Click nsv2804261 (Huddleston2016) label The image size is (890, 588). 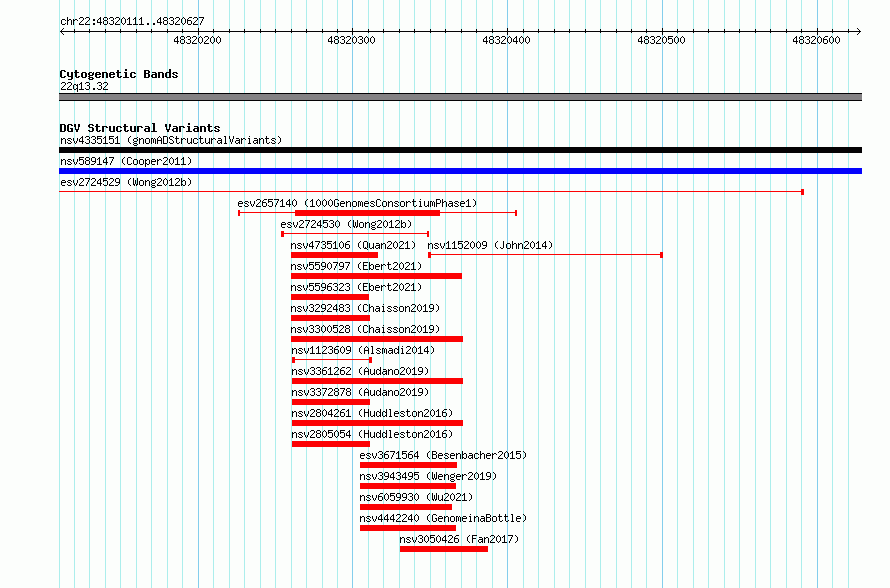372,413
